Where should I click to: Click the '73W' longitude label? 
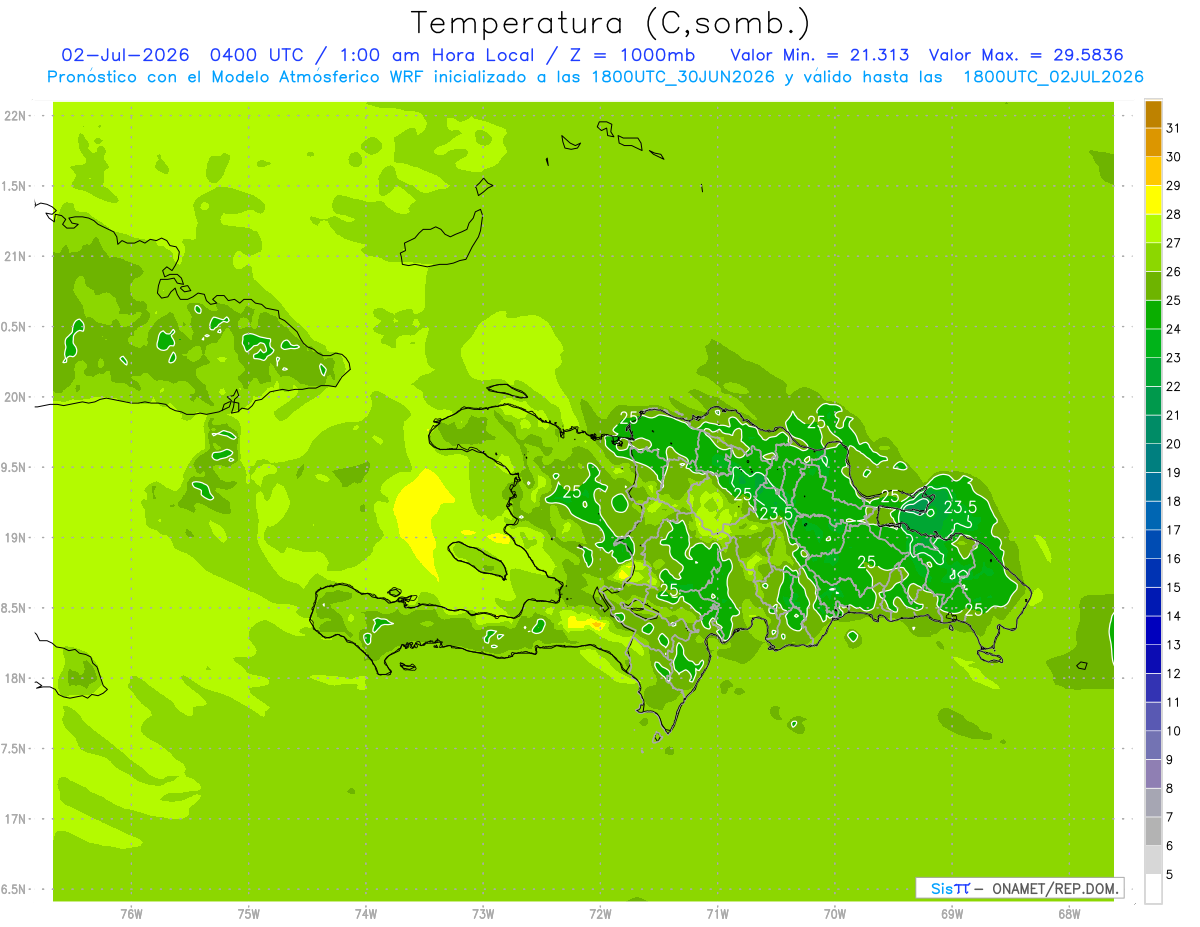(483, 914)
